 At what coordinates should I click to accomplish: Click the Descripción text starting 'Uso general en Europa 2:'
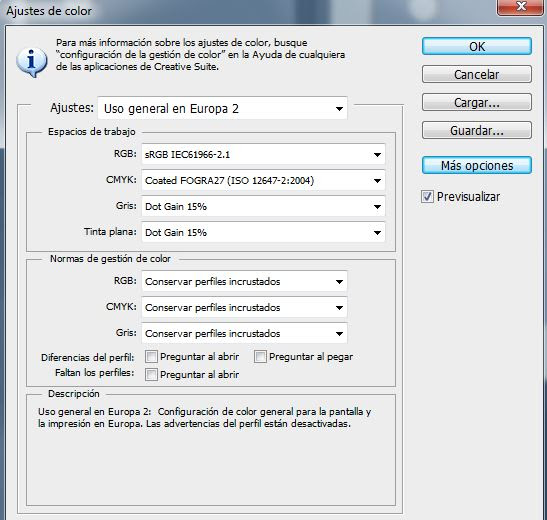(x=204, y=418)
